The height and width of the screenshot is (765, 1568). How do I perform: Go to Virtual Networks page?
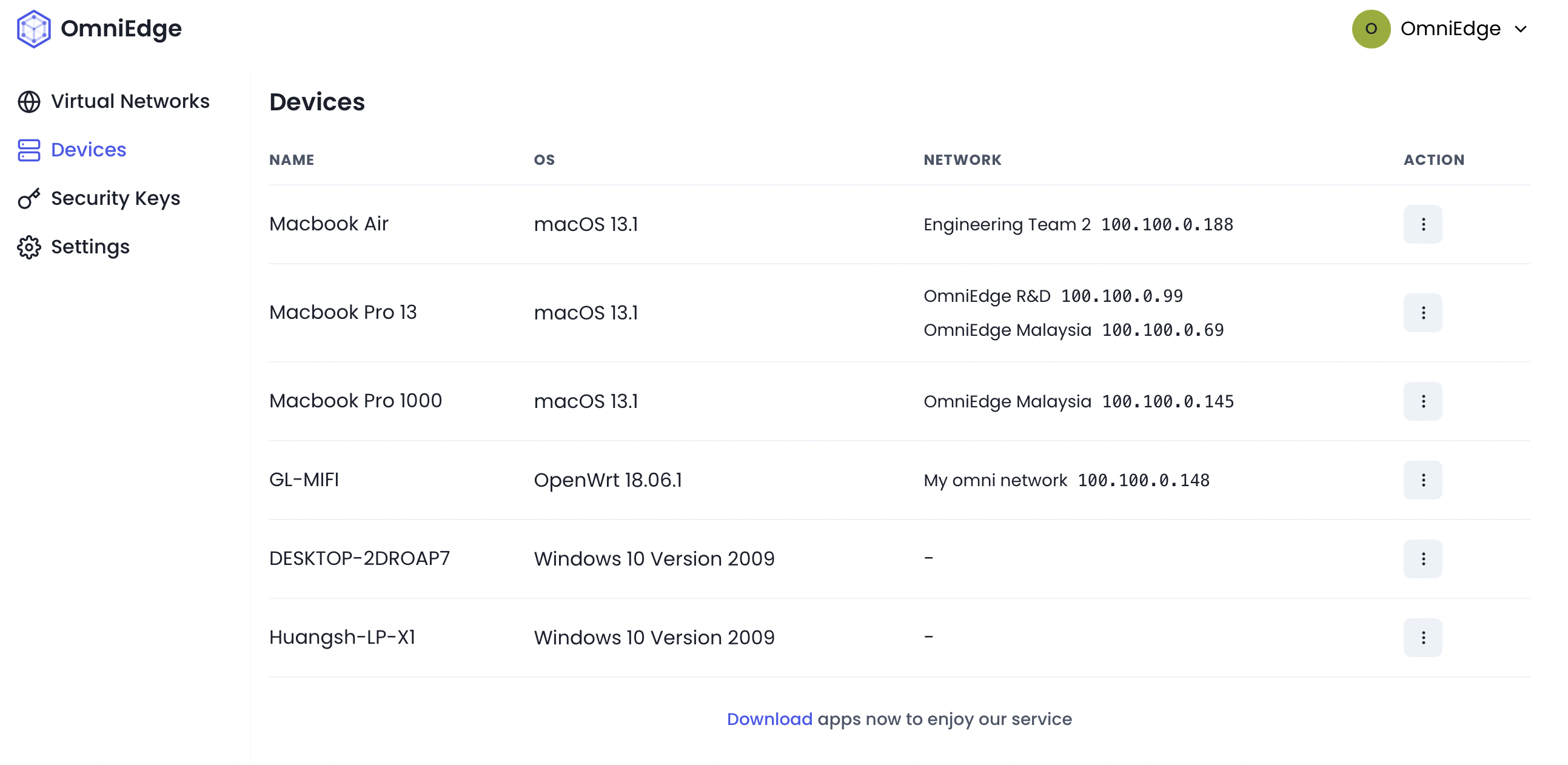point(130,101)
